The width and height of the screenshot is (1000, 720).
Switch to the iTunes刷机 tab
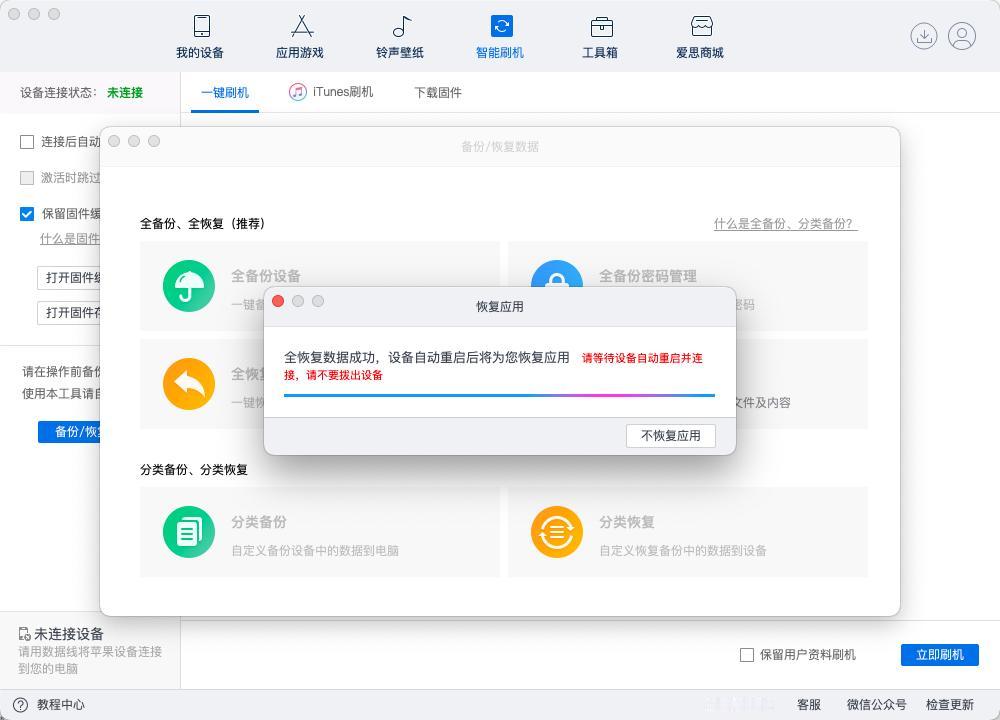click(x=331, y=92)
